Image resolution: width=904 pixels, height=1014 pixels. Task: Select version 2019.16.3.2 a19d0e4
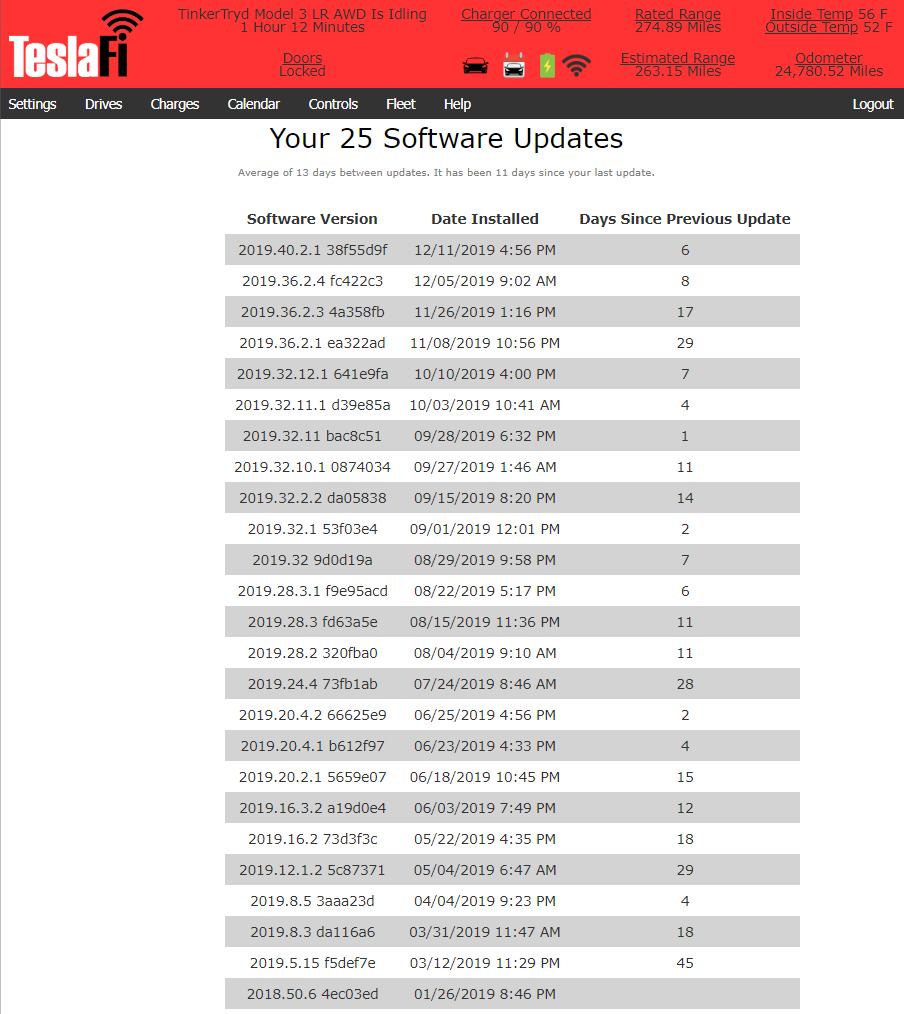click(x=312, y=809)
